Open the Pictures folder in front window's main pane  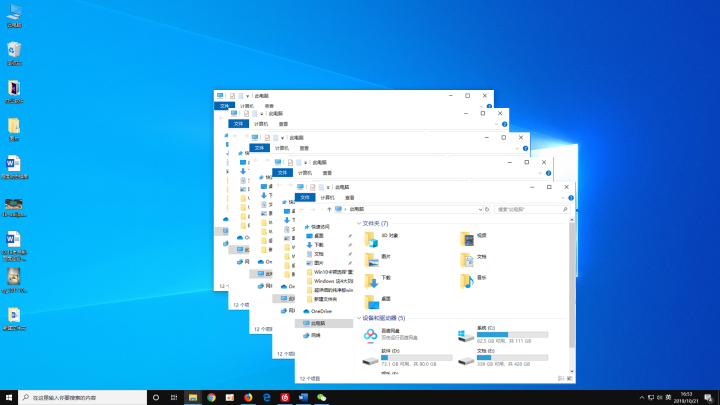point(378,260)
